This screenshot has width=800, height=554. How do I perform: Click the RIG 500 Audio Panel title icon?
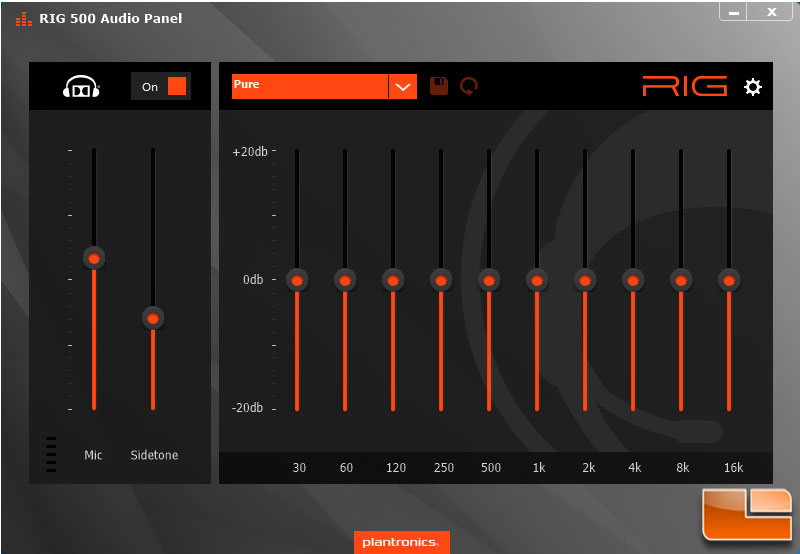(x=23, y=19)
